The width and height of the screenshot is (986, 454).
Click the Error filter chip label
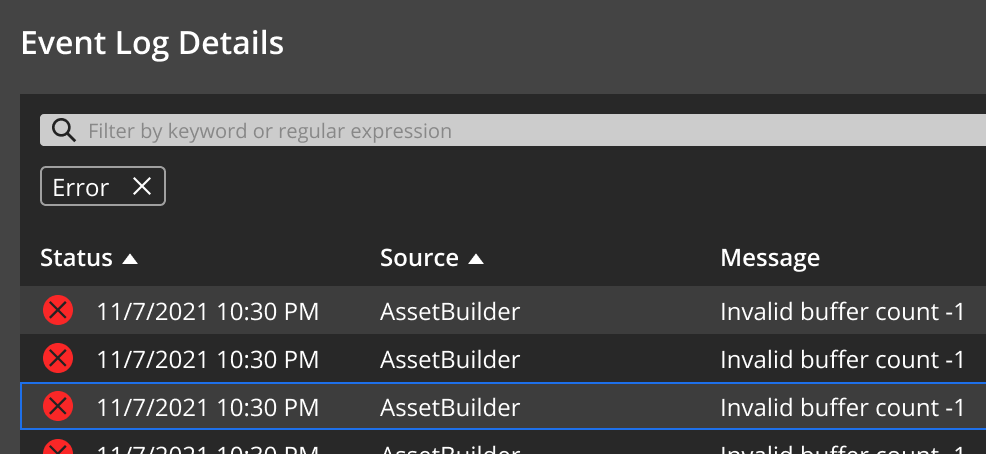point(81,188)
